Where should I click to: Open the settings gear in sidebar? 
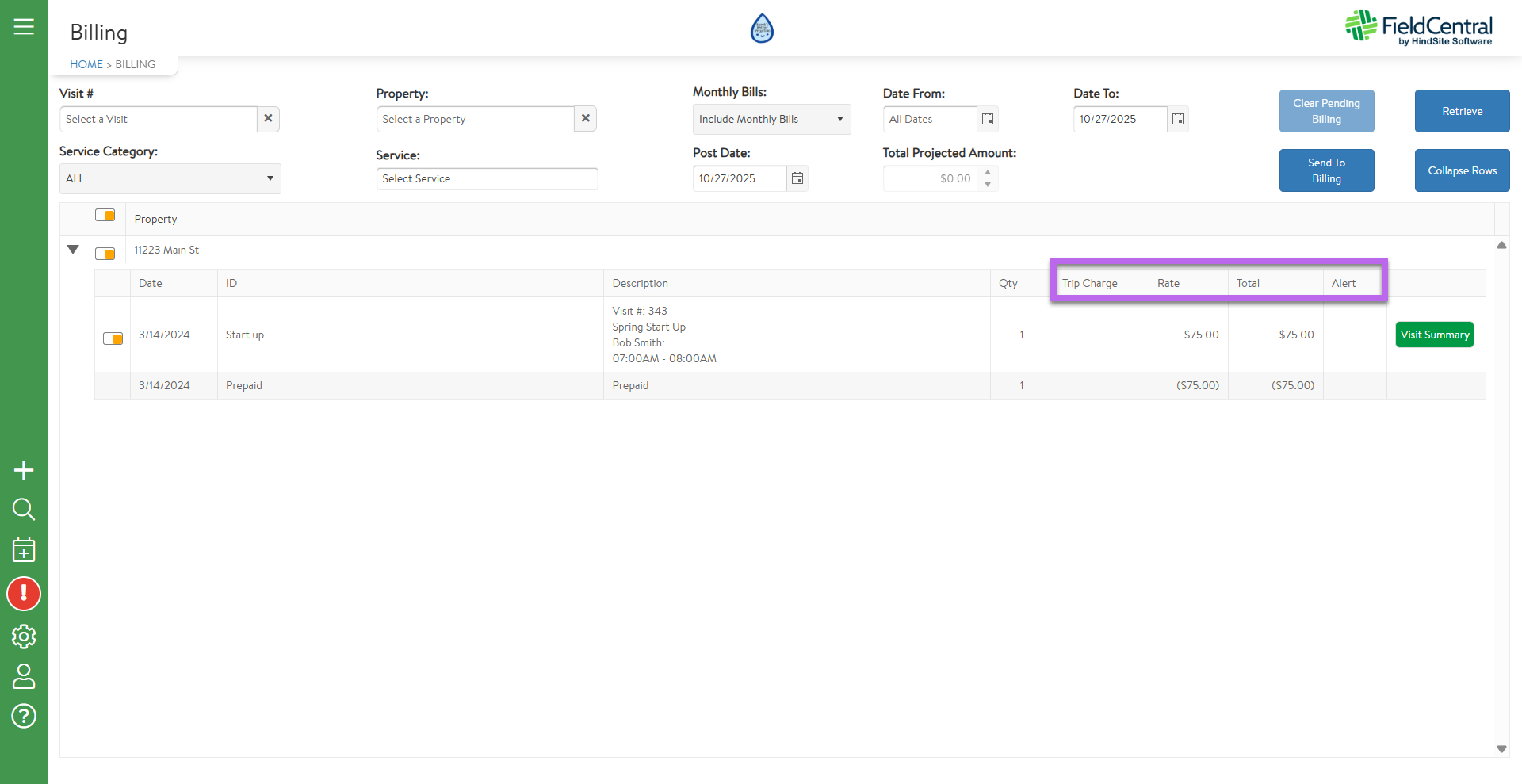tap(24, 636)
